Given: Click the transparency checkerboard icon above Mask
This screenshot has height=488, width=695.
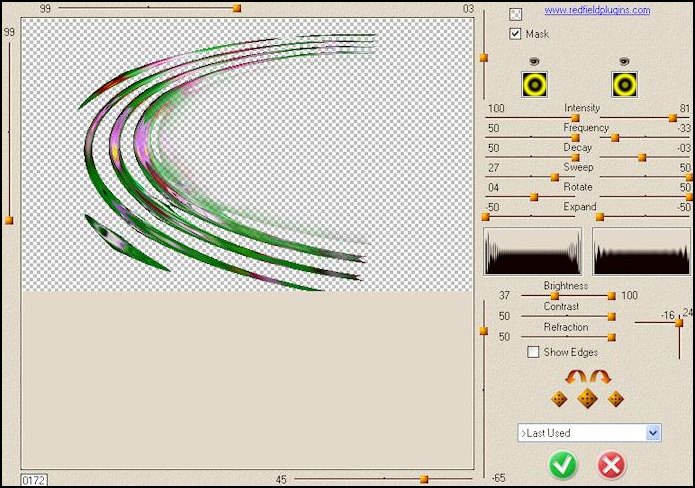Looking at the screenshot, I should [515, 14].
